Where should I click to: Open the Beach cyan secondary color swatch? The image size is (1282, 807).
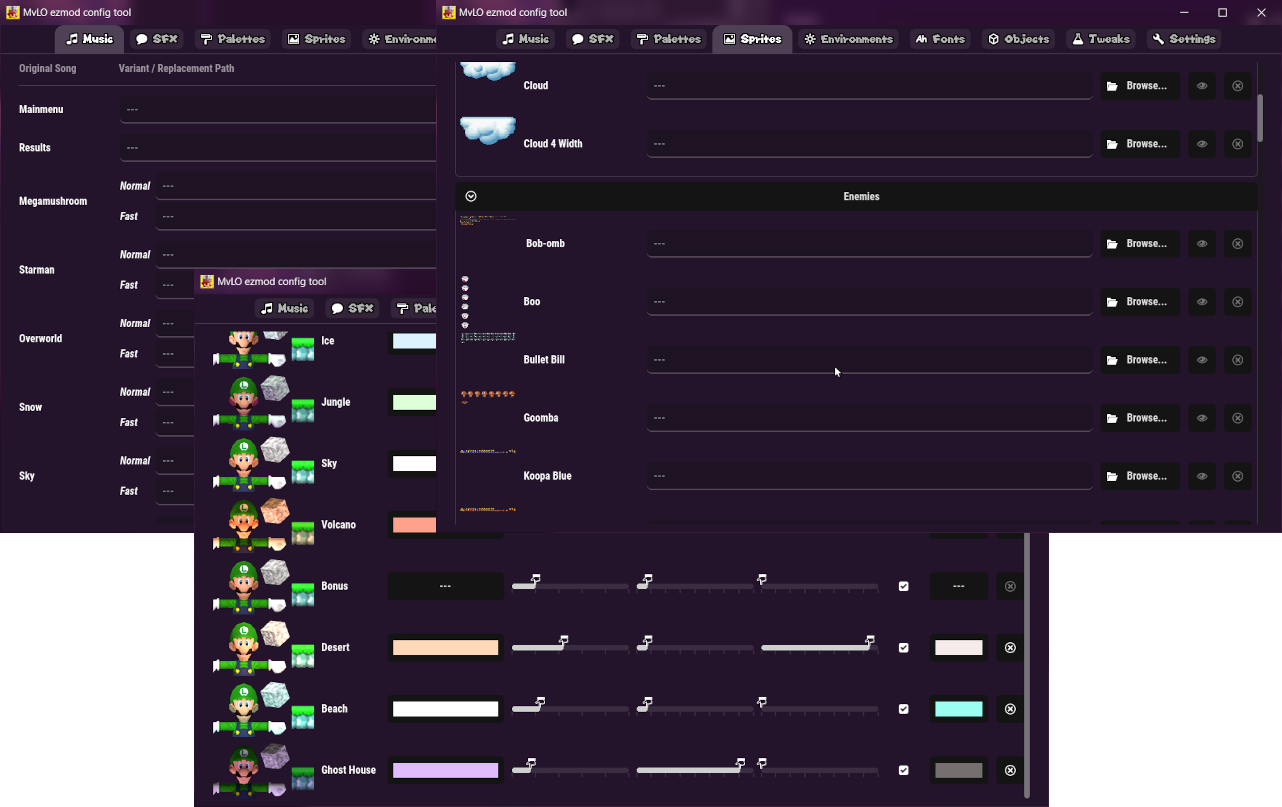[959, 709]
